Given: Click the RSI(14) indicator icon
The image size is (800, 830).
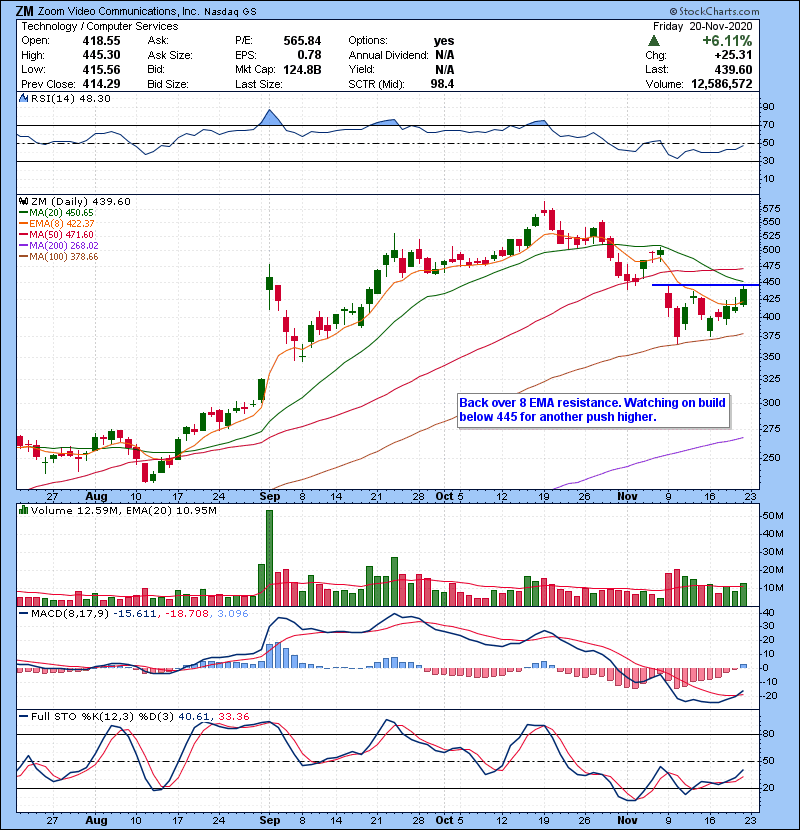Looking at the screenshot, I should pyautogui.click(x=23, y=98).
